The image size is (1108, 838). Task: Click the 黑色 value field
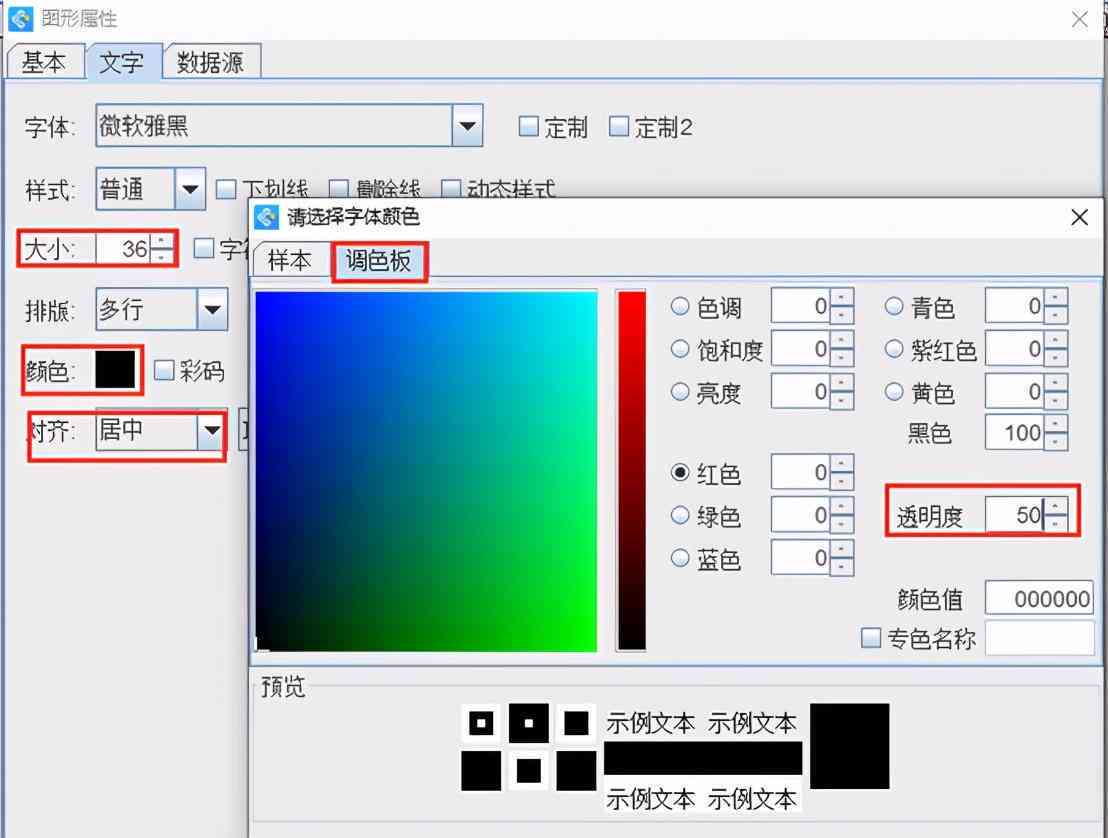click(1014, 432)
